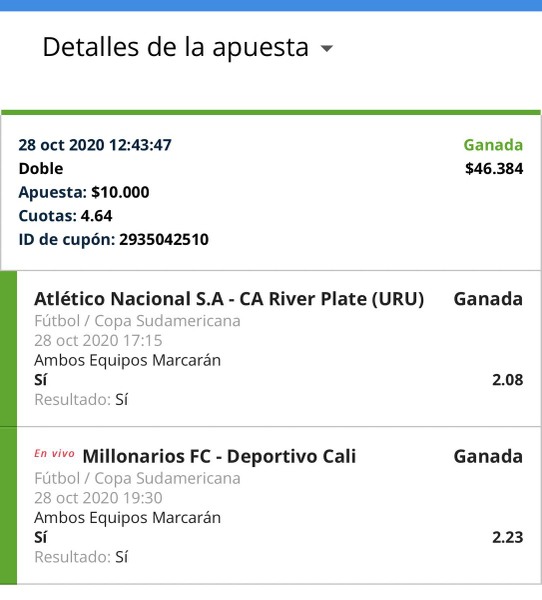Select the bet date 28 oct 2020 12:43:47
542x600 pixels.
click(95, 145)
